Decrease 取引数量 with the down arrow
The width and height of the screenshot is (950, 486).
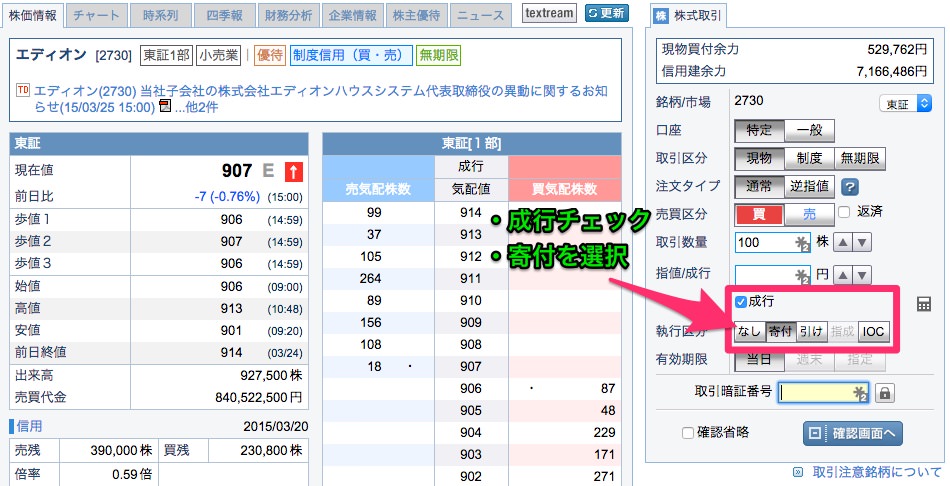click(x=862, y=243)
